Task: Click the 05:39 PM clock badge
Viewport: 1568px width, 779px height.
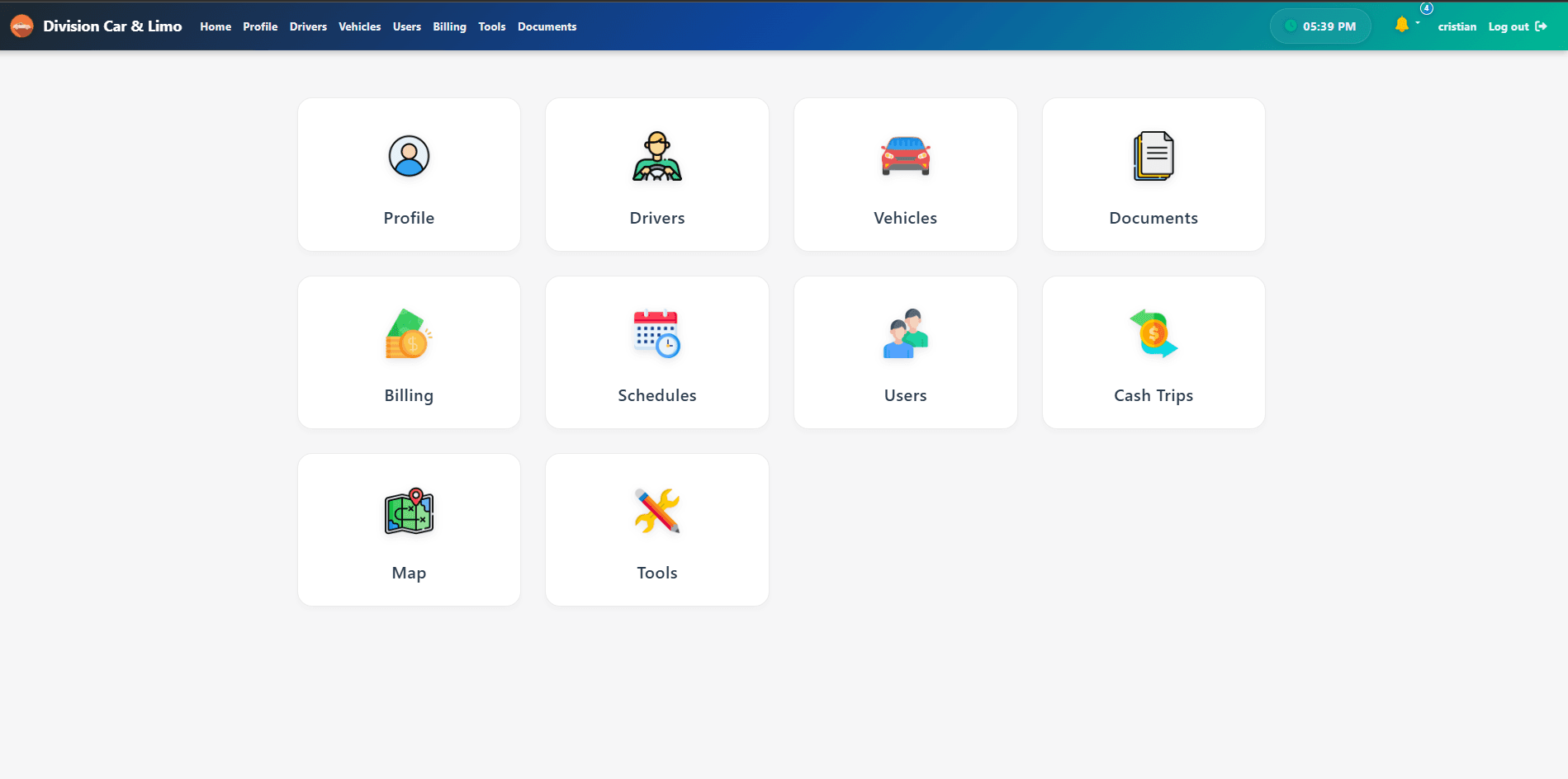Action: pos(1319,26)
